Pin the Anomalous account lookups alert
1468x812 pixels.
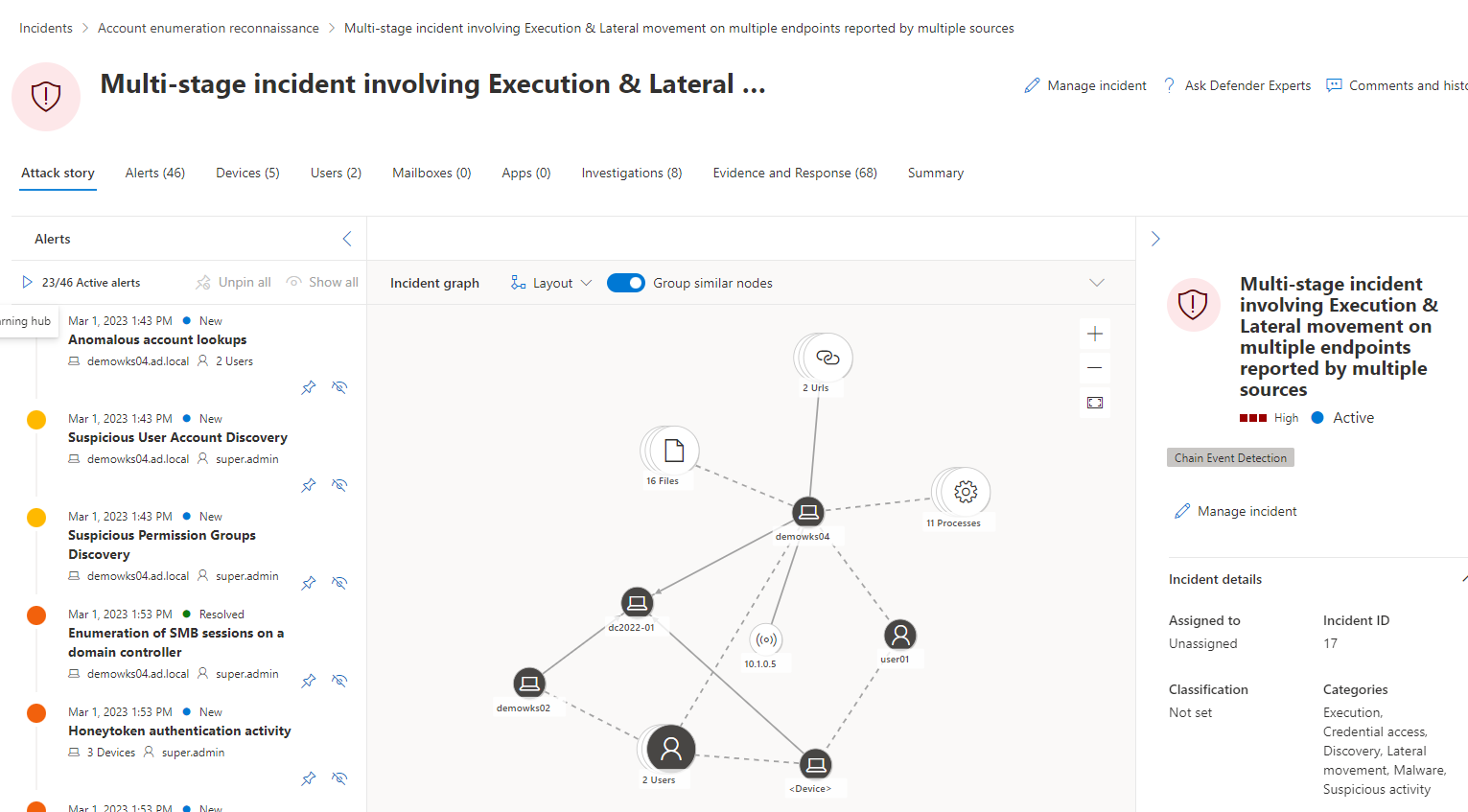309,387
